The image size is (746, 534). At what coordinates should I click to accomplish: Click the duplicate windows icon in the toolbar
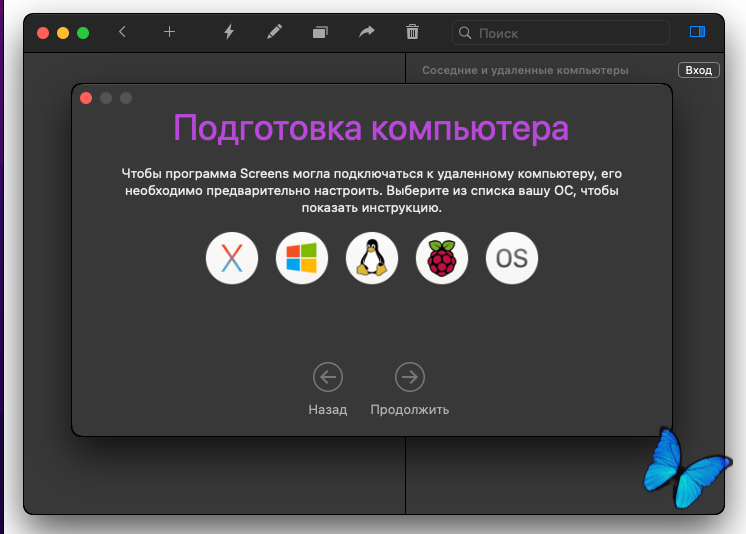(320, 32)
